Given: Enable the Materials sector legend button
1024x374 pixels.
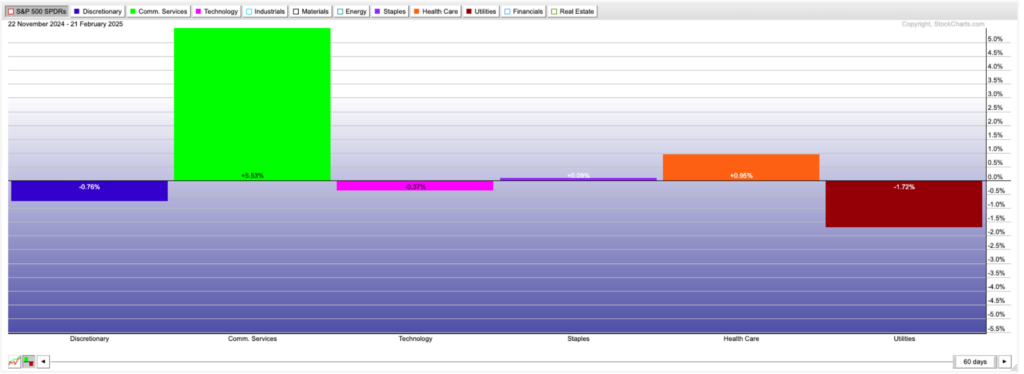Looking at the screenshot, I should click(x=311, y=11).
